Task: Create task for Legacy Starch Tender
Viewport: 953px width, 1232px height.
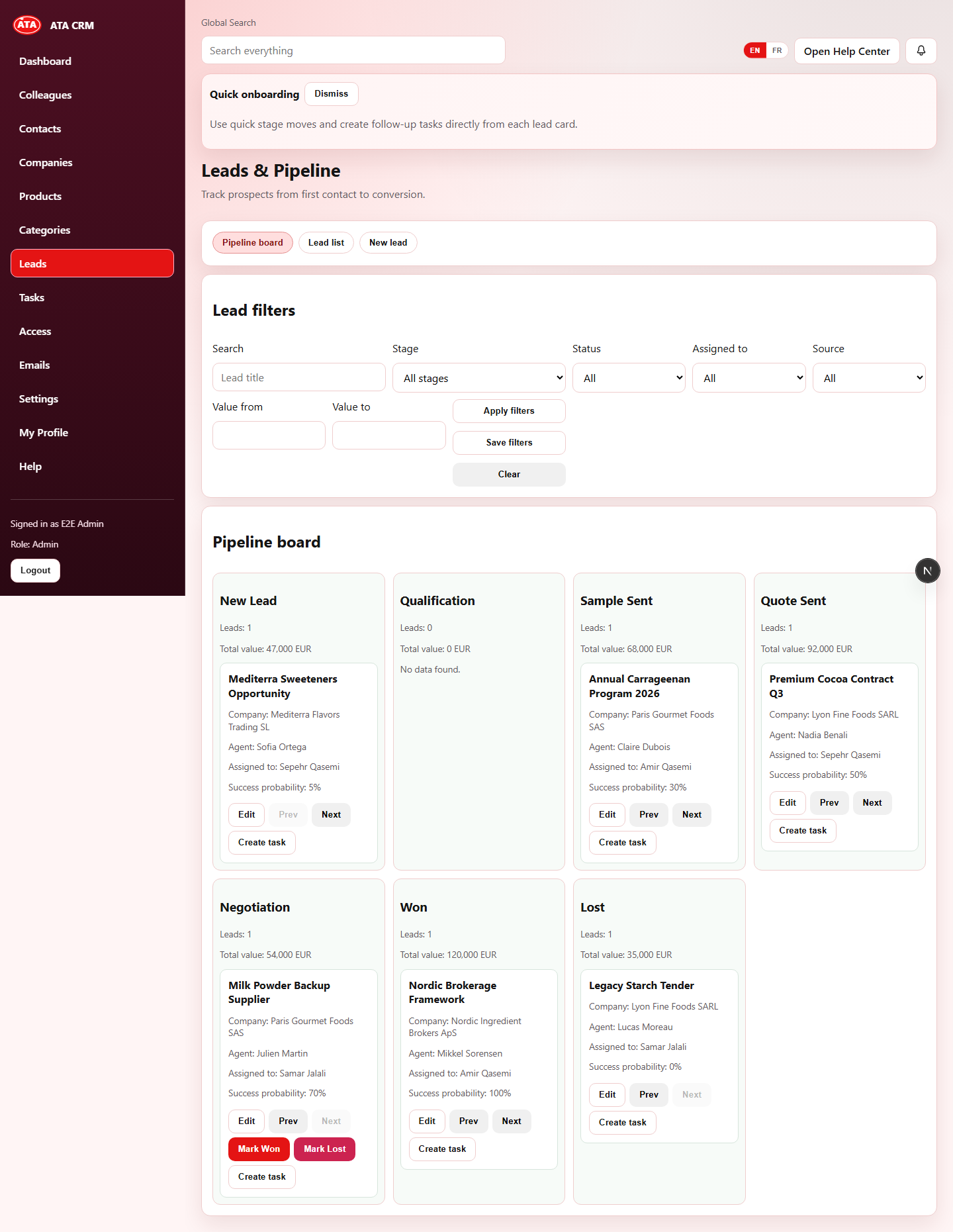Action: (623, 1123)
